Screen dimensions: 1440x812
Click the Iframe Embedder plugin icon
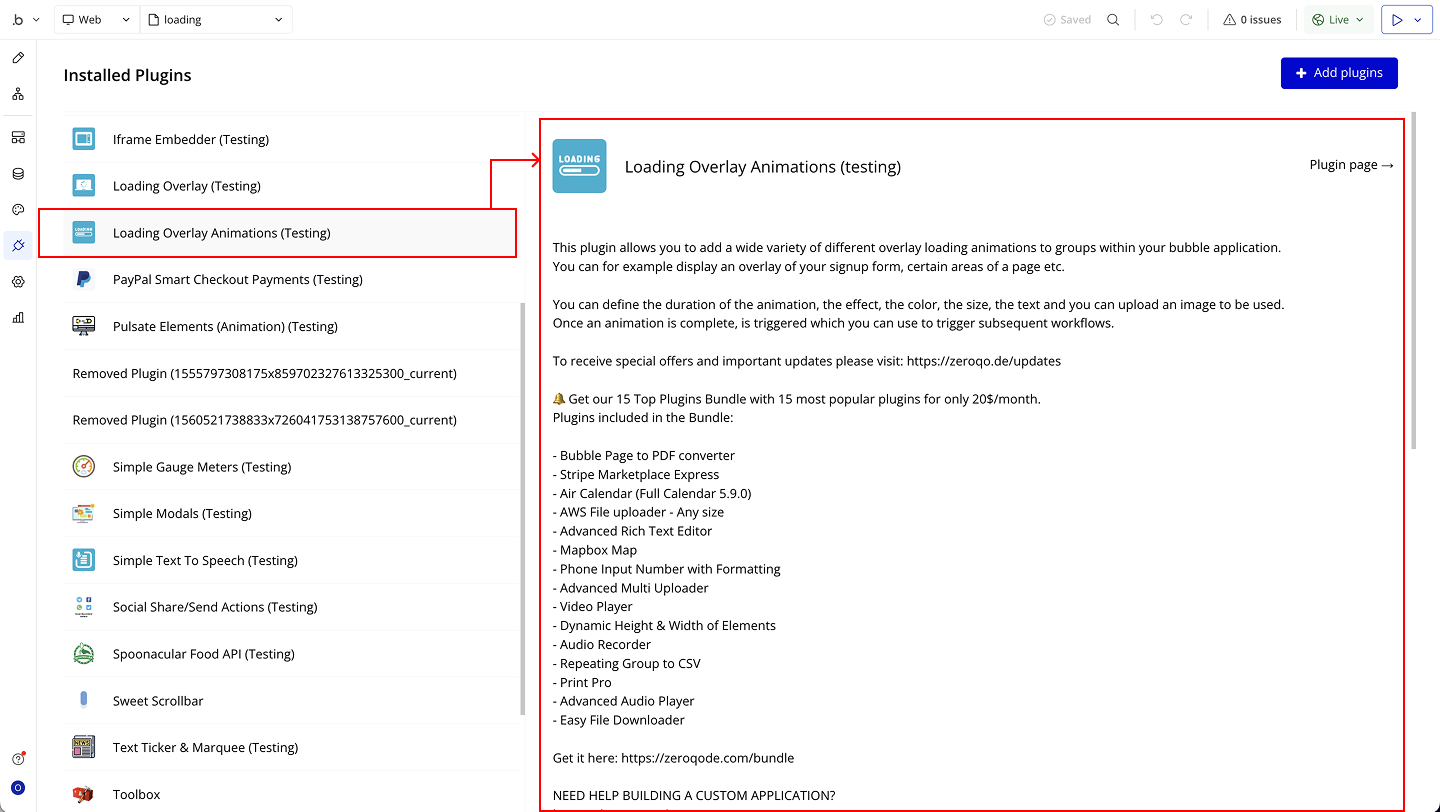coord(84,139)
